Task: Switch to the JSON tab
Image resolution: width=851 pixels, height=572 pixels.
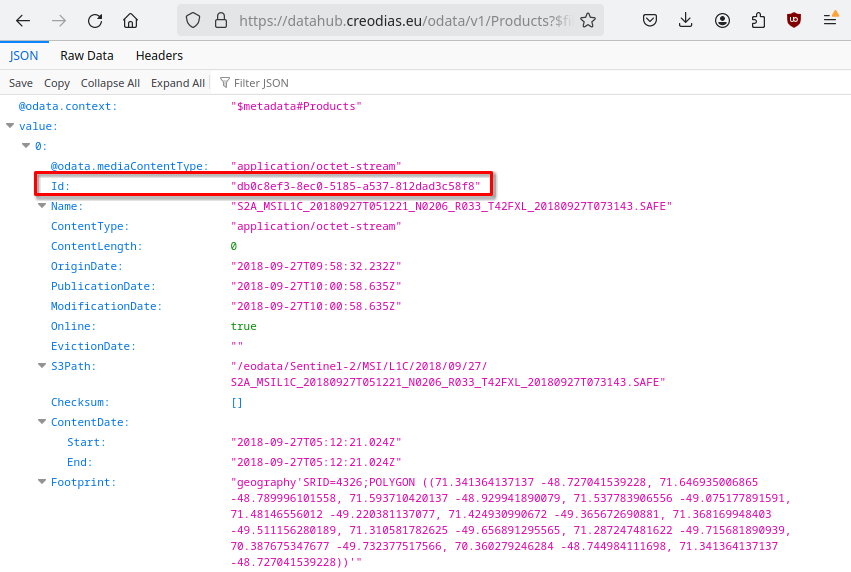Action: (x=24, y=55)
